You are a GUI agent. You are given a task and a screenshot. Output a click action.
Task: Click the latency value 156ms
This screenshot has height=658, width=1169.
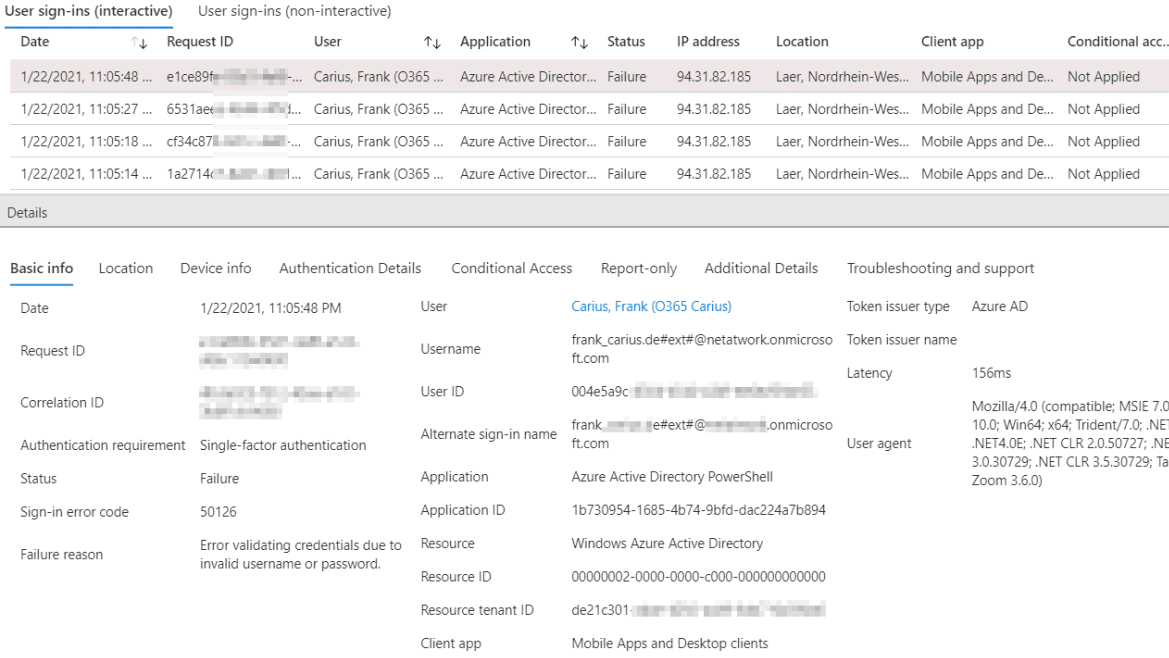point(992,373)
